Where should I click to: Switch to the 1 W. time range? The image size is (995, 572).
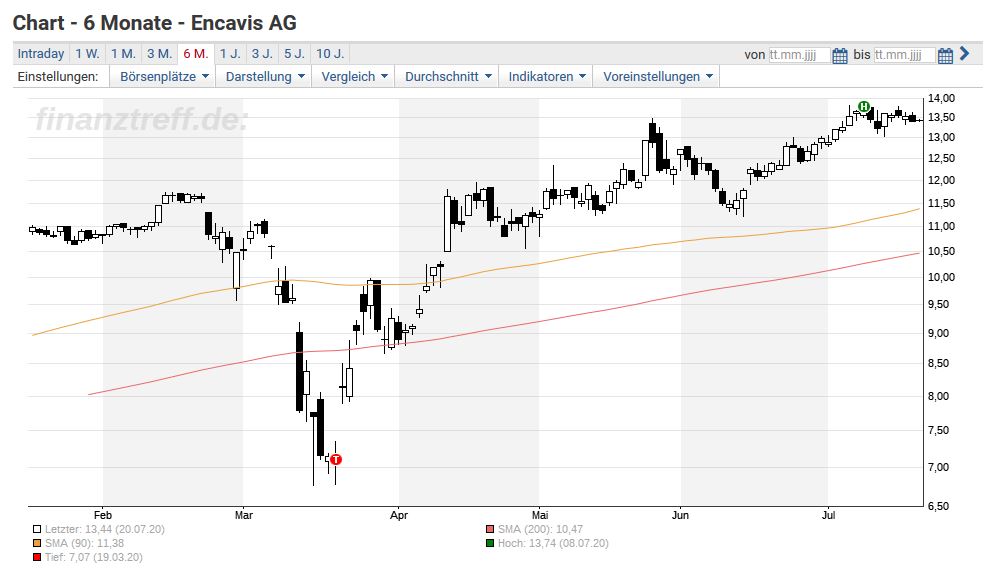click(x=87, y=53)
